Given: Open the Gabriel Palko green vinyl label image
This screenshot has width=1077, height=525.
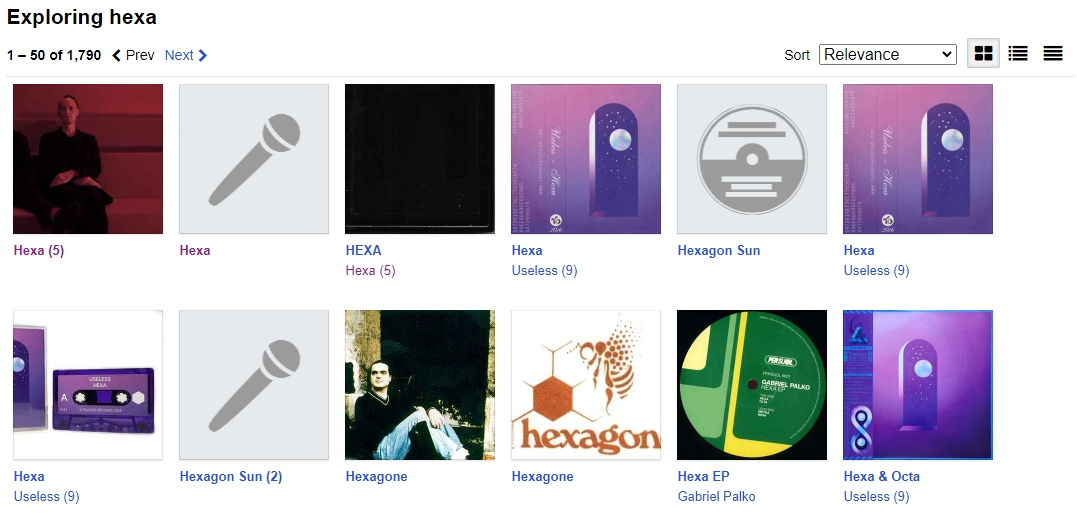Looking at the screenshot, I should click(x=752, y=385).
